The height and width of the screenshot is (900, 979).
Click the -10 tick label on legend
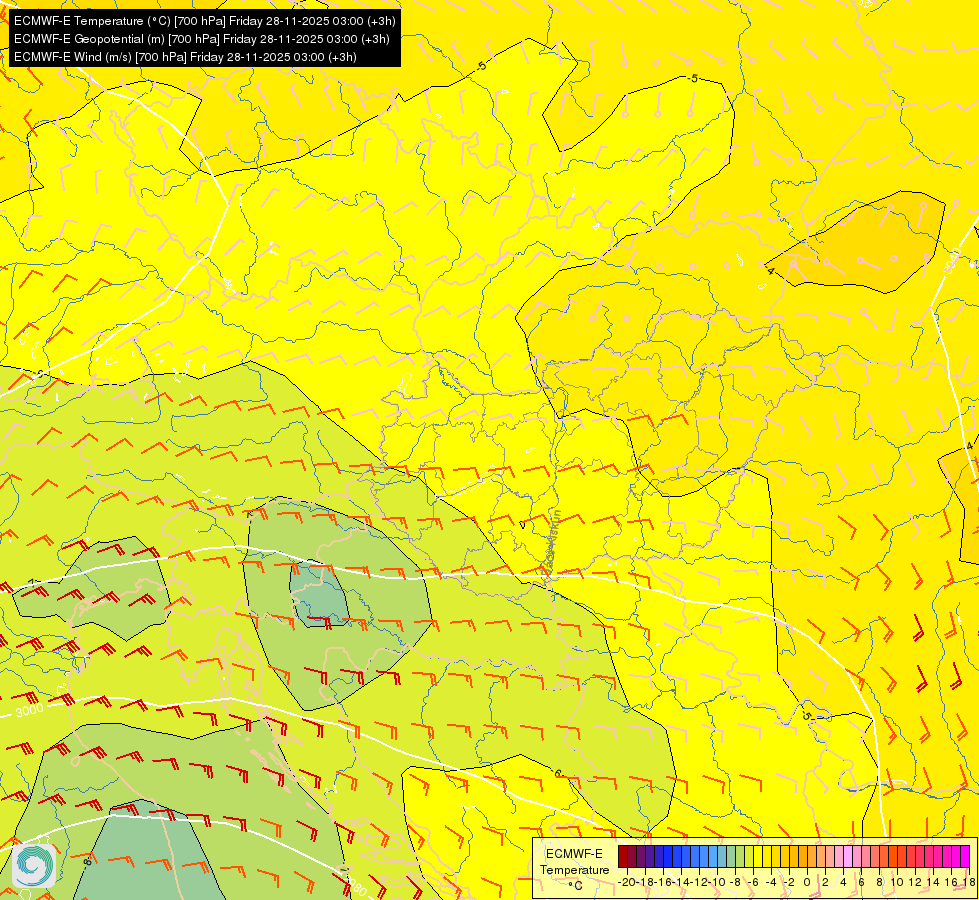coord(718,883)
